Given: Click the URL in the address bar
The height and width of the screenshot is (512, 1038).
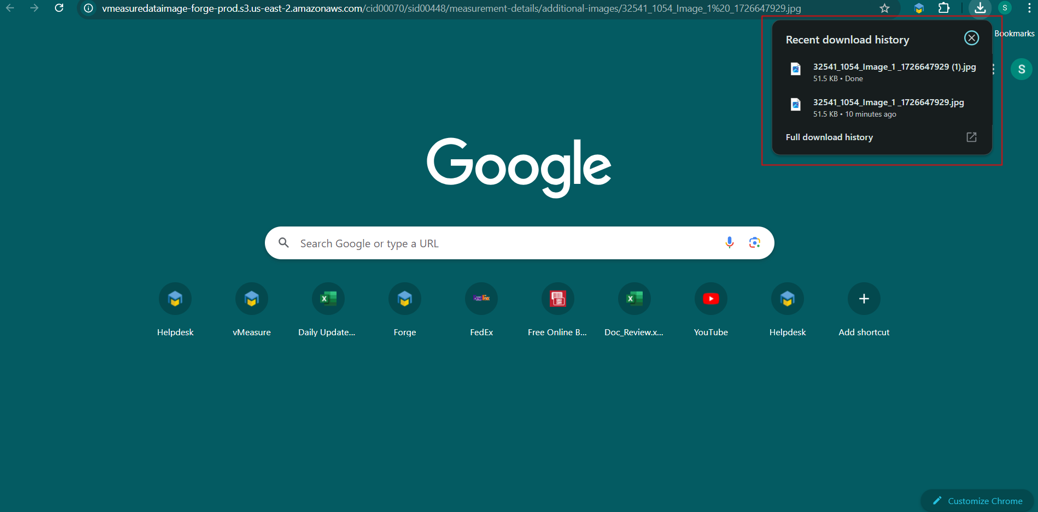Looking at the screenshot, I should [x=451, y=8].
